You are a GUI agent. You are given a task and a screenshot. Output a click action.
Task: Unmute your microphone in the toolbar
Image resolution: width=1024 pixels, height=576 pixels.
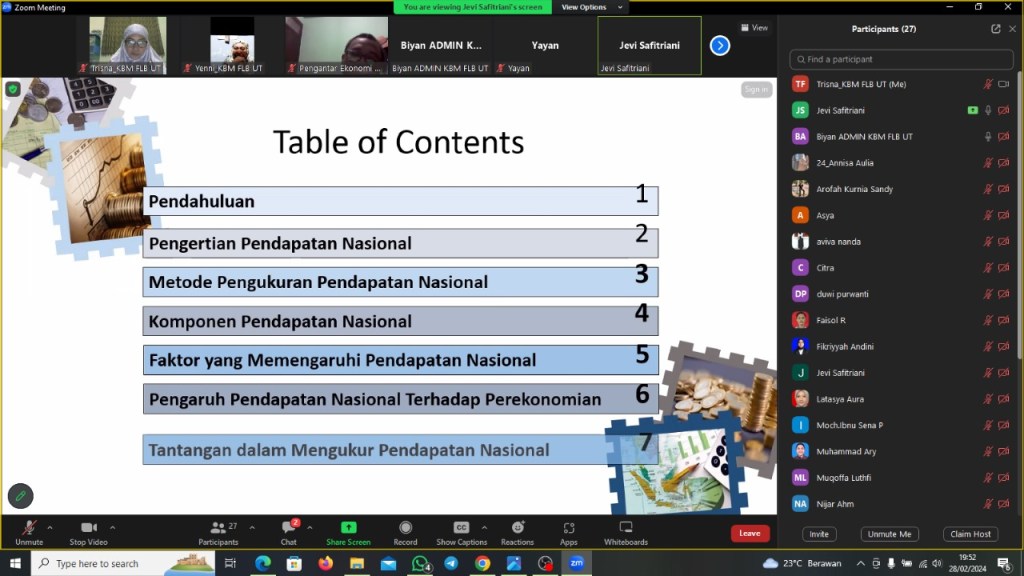[x=29, y=531]
